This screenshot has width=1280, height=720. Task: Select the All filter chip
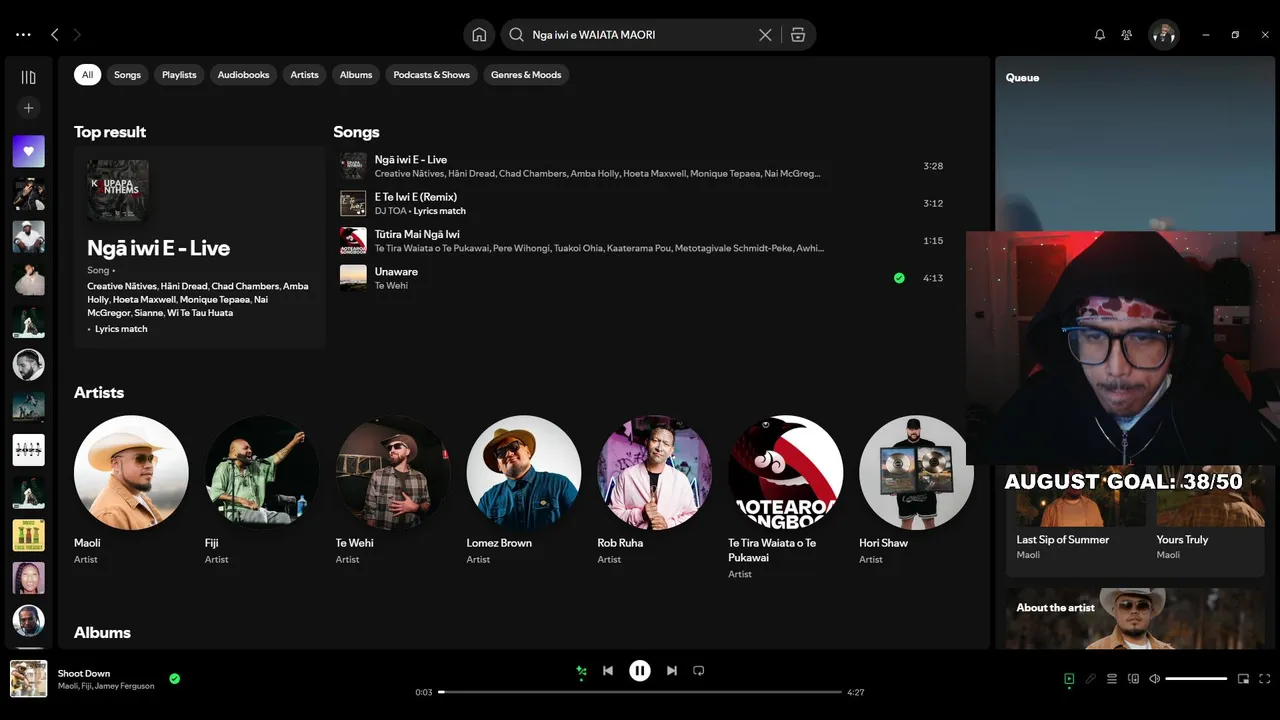click(87, 75)
